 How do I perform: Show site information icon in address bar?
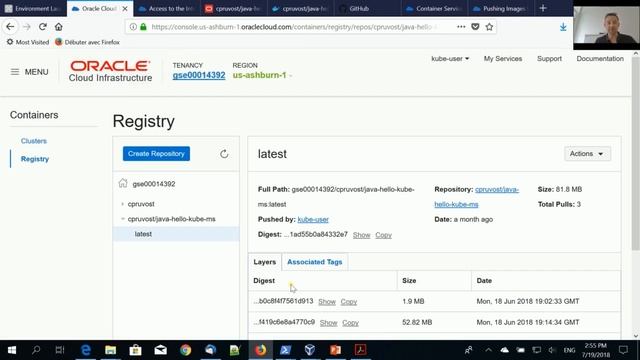pyautogui.click(x=133, y=27)
